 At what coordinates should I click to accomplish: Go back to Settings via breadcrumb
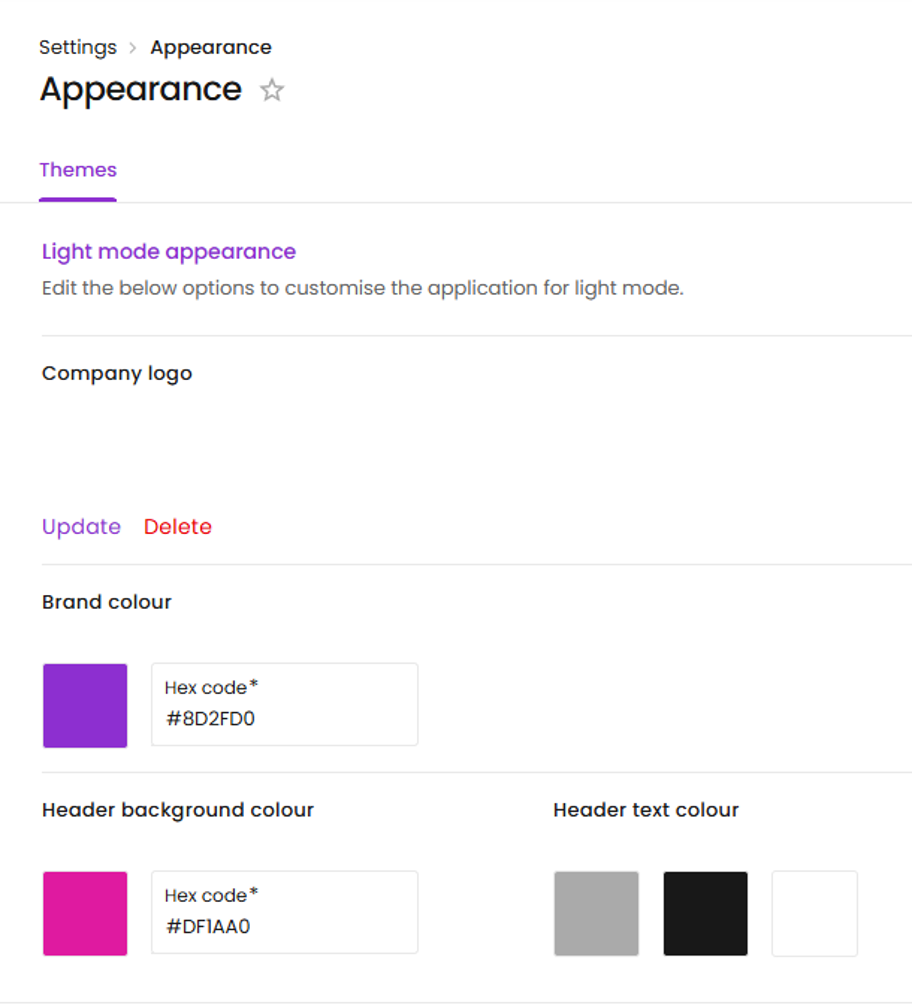(77, 48)
